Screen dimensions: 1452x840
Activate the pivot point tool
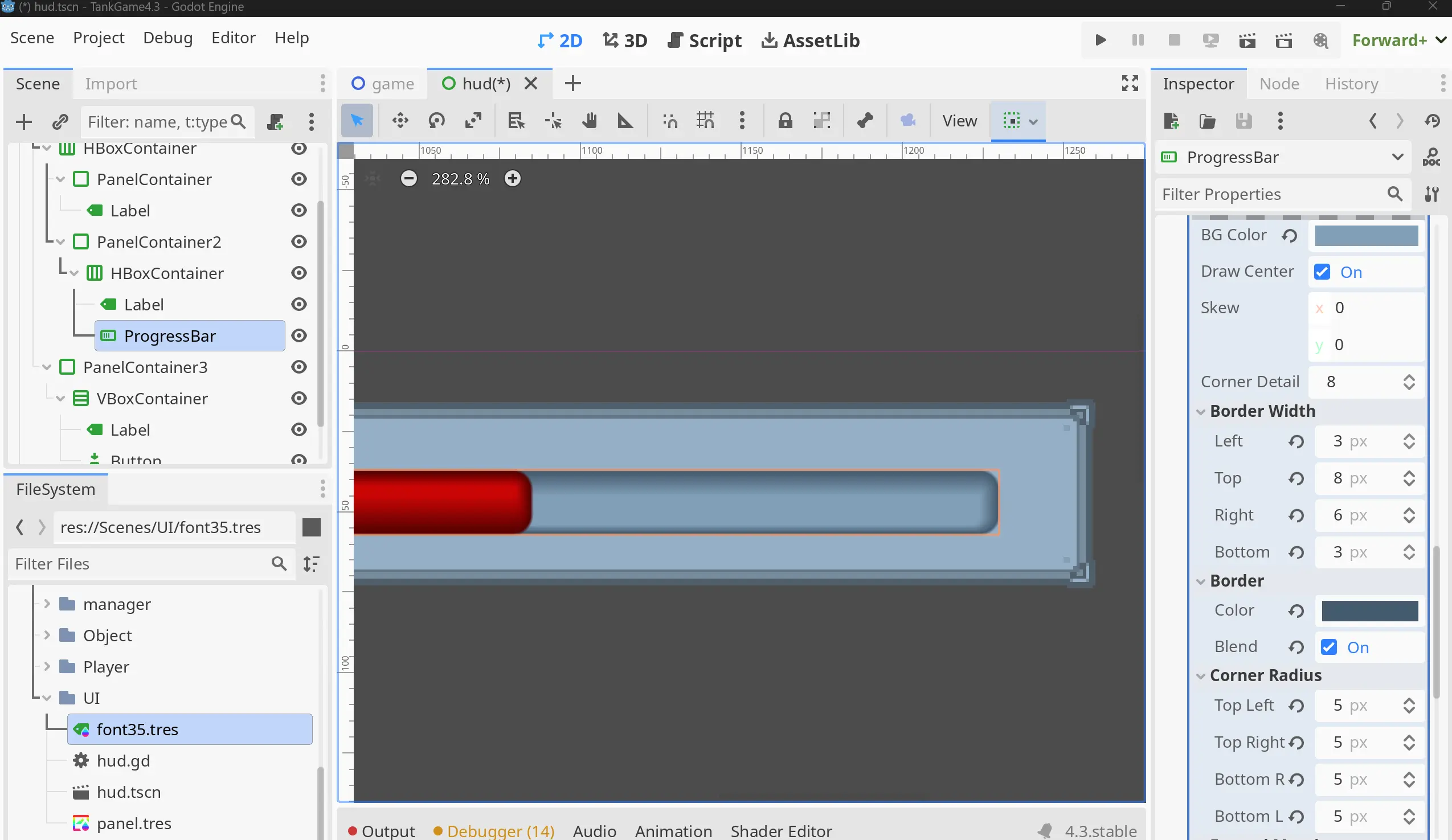[x=553, y=121]
